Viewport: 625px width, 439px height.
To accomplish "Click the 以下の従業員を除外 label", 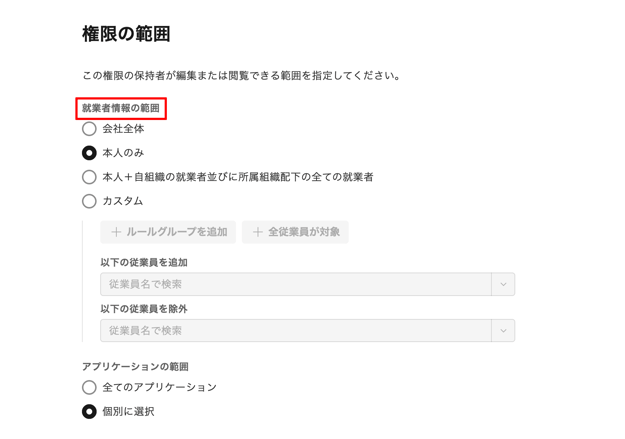I will 144,309.
